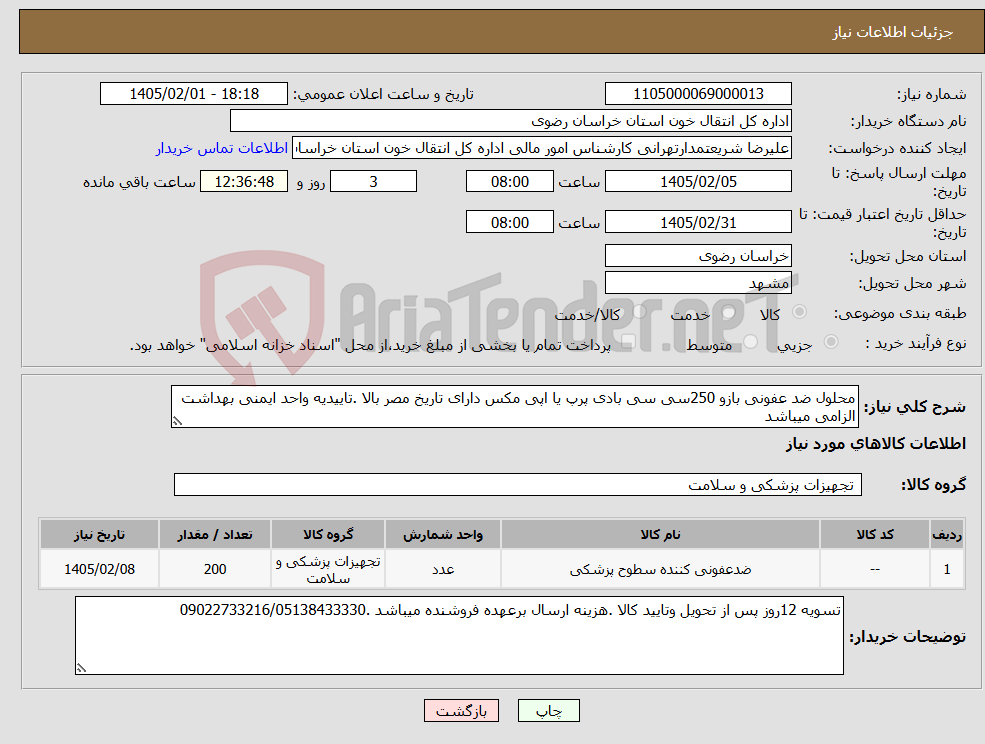Click resize handle of buyer notes box
The height and width of the screenshot is (744, 985).
coord(81,668)
